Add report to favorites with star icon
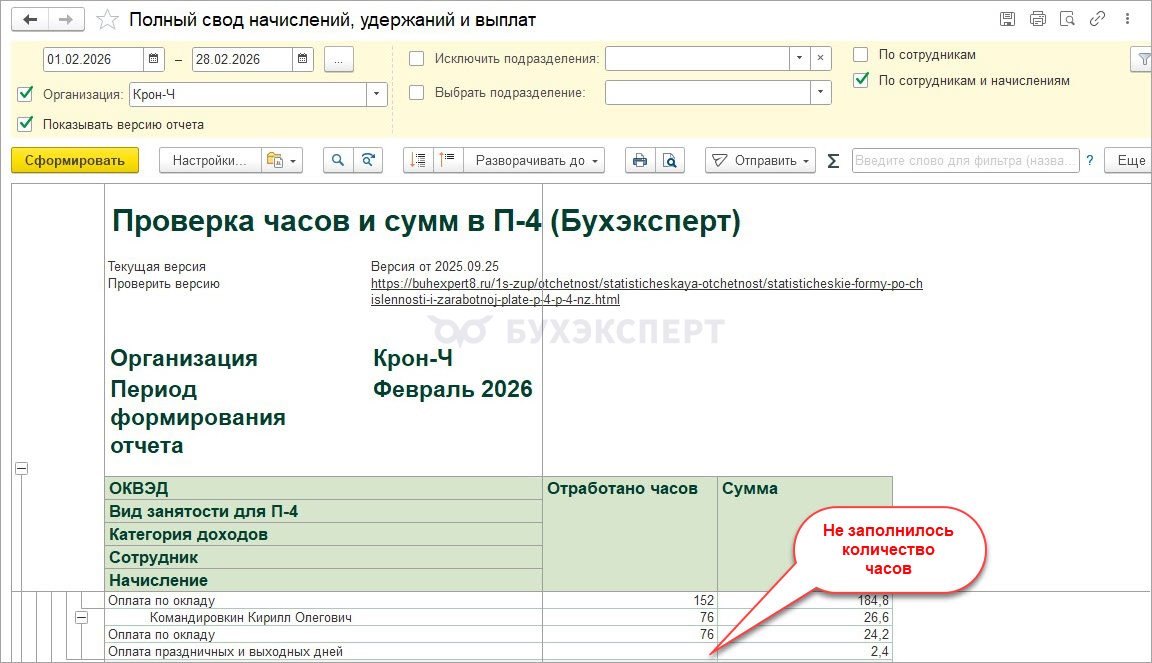 [107, 20]
